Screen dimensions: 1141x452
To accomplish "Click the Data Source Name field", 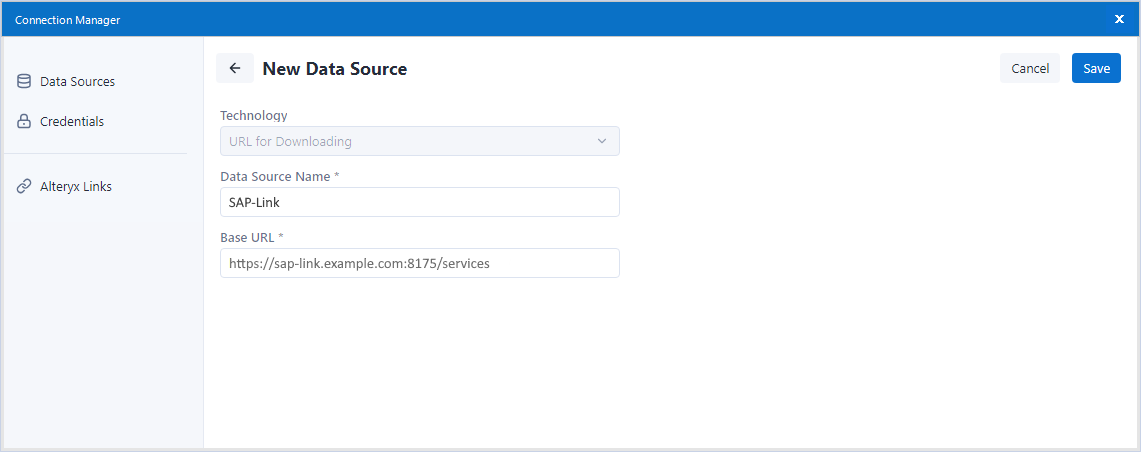I will click(x=420, y=202).
